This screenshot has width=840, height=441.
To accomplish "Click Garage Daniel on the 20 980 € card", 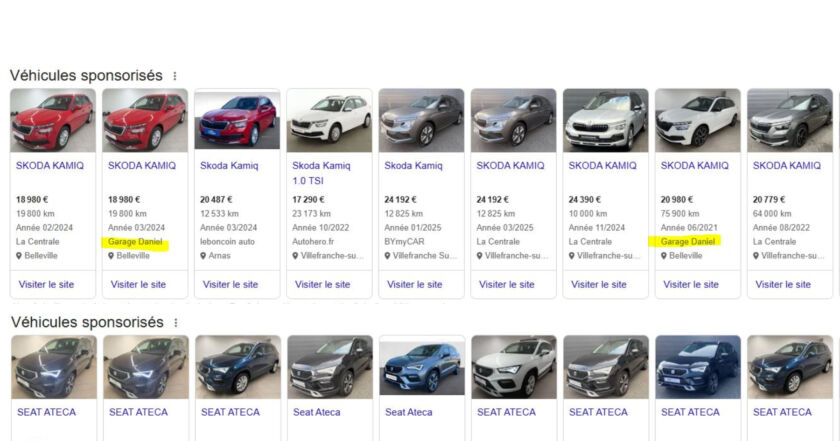I will 688,242.
